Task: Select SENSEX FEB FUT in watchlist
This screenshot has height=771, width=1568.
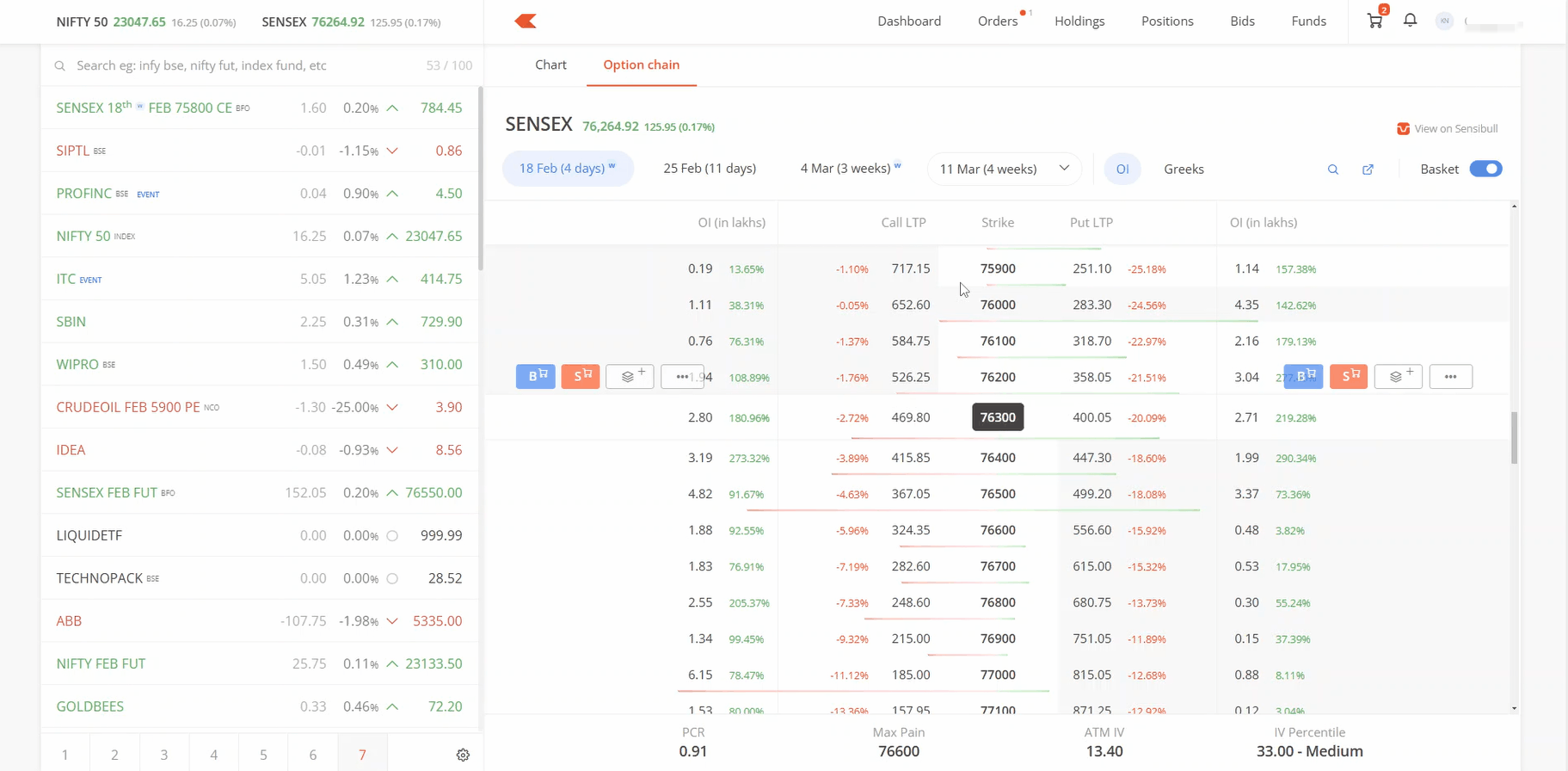Action: [x=259, y=493]
